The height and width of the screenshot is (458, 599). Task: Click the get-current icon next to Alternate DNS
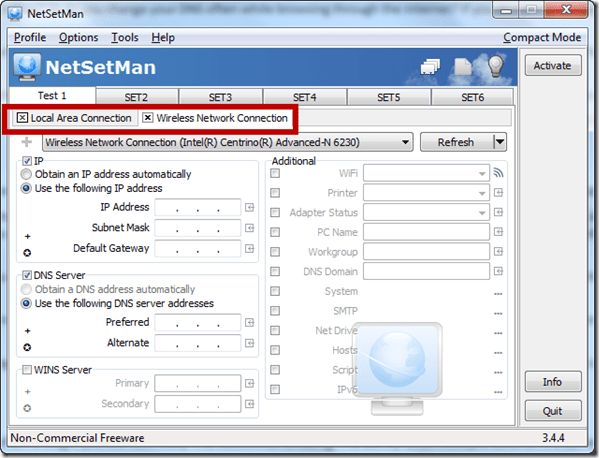pyautogui.click(x=249, y=343)
